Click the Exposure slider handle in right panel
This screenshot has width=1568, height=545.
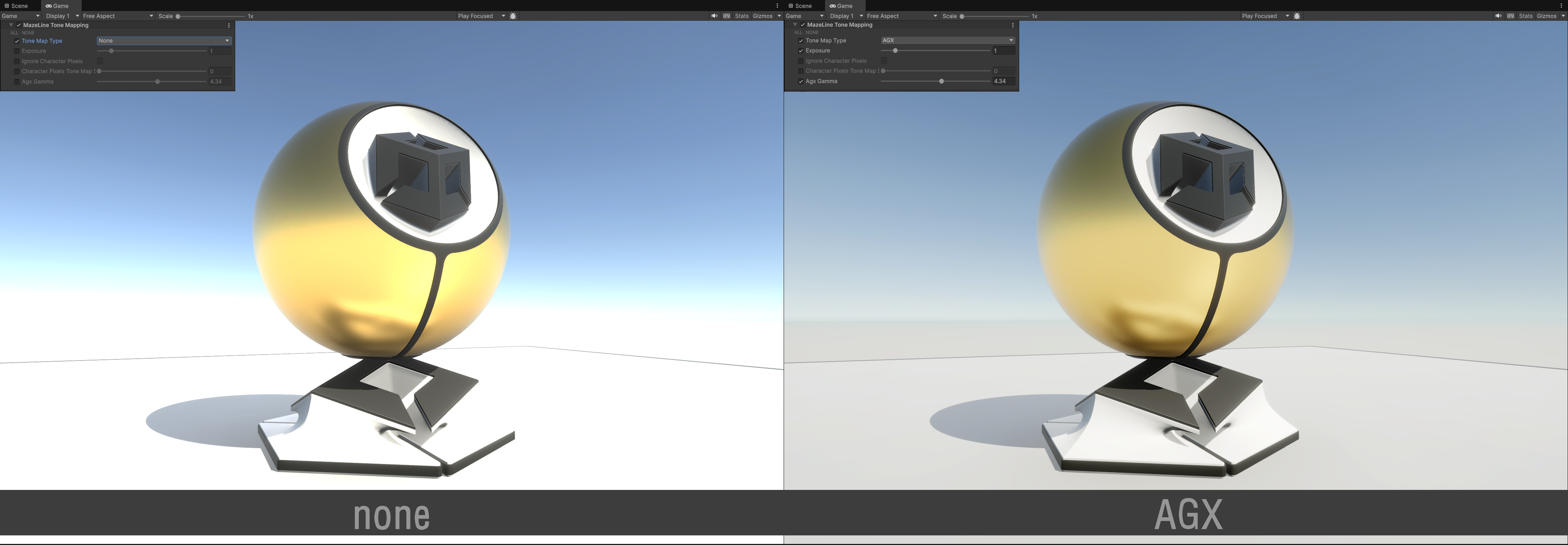pyautogui.click(x=895, y=51)
